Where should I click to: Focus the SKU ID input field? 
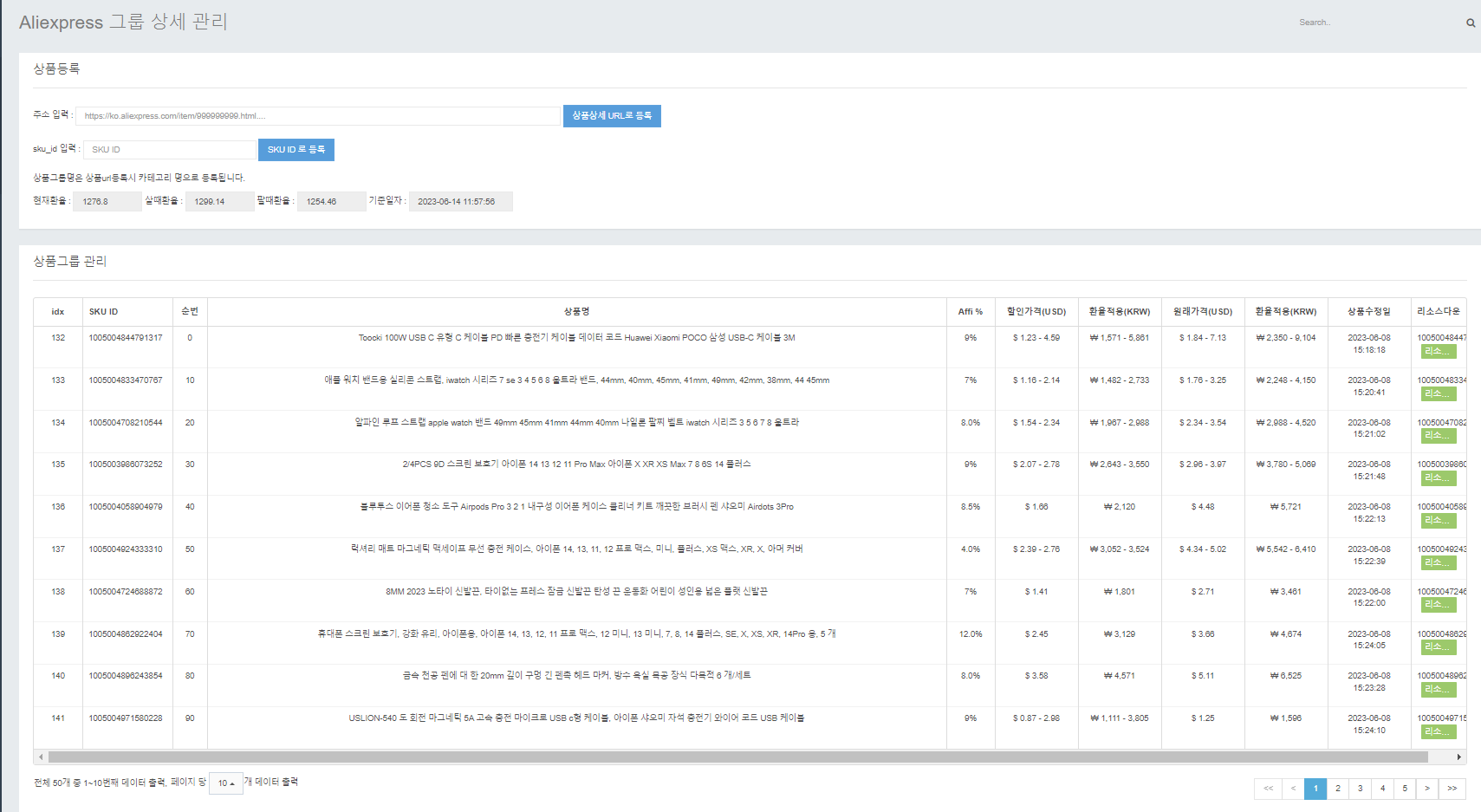170,150
